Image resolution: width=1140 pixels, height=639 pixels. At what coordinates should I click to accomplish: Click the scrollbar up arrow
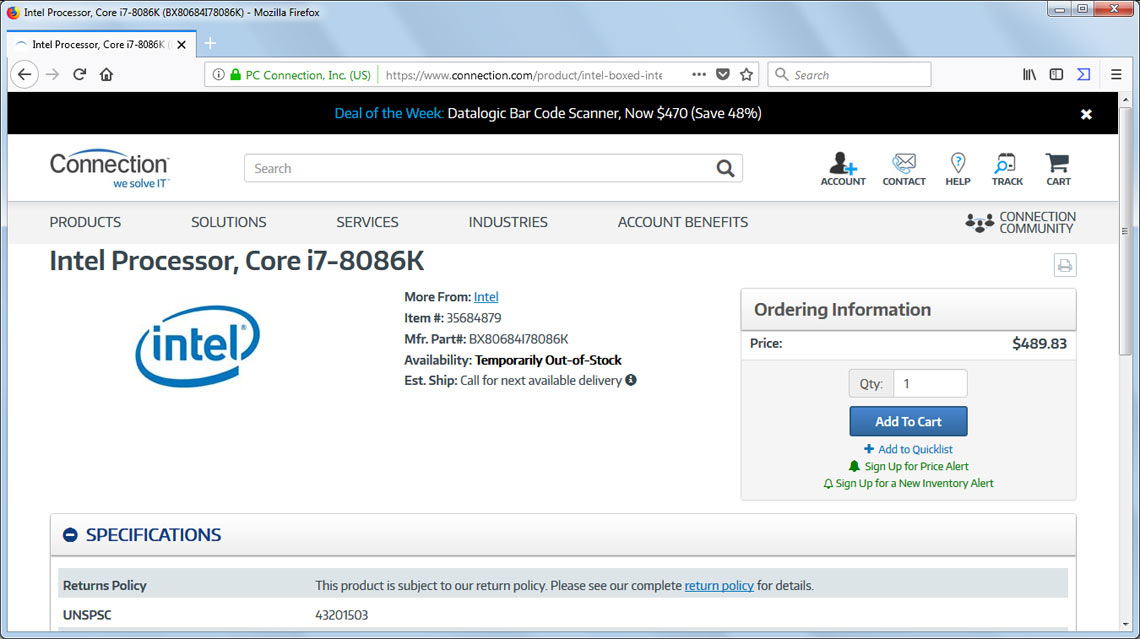click(1125, 100)
